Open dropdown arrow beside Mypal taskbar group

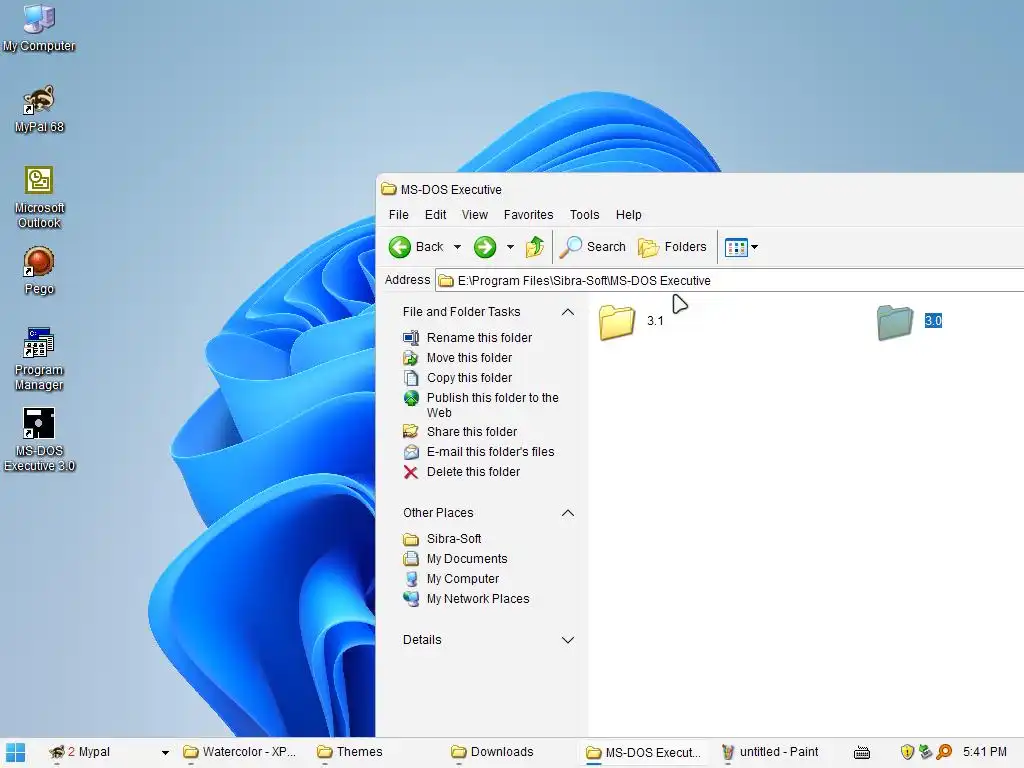coord(165,752)
